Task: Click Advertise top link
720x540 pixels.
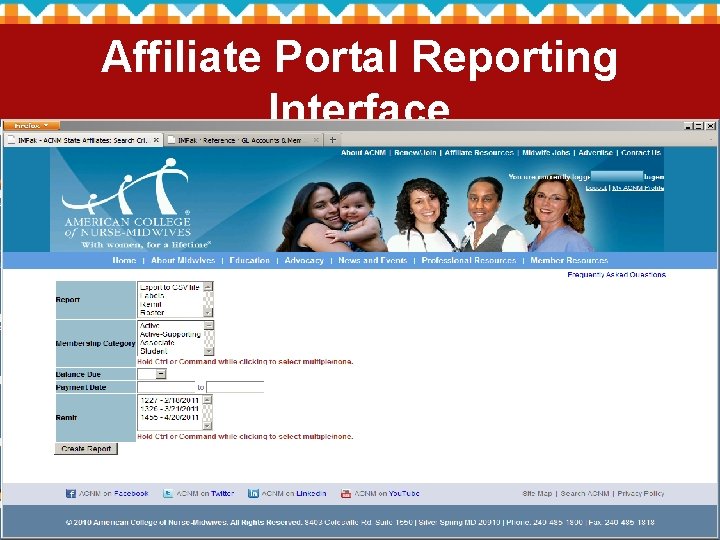Action: tap(595, 152)
